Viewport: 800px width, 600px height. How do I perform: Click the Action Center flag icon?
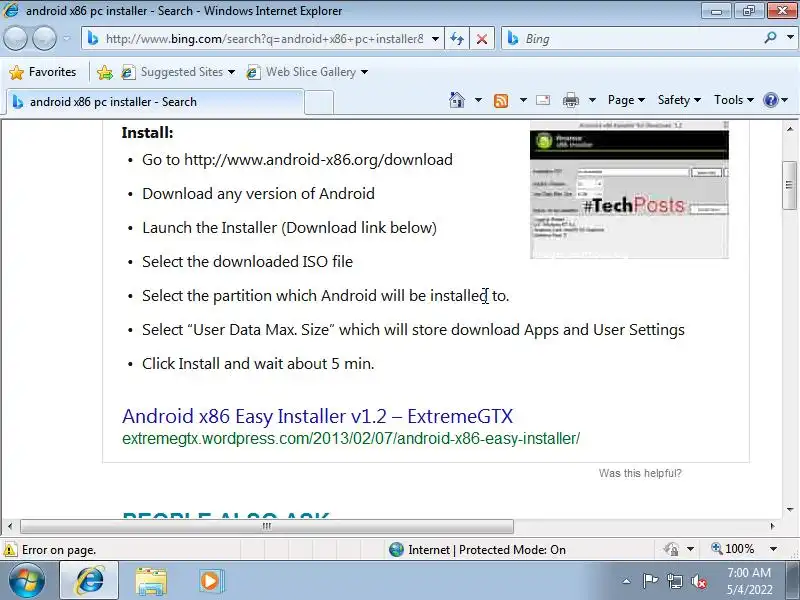coord(650,581)
